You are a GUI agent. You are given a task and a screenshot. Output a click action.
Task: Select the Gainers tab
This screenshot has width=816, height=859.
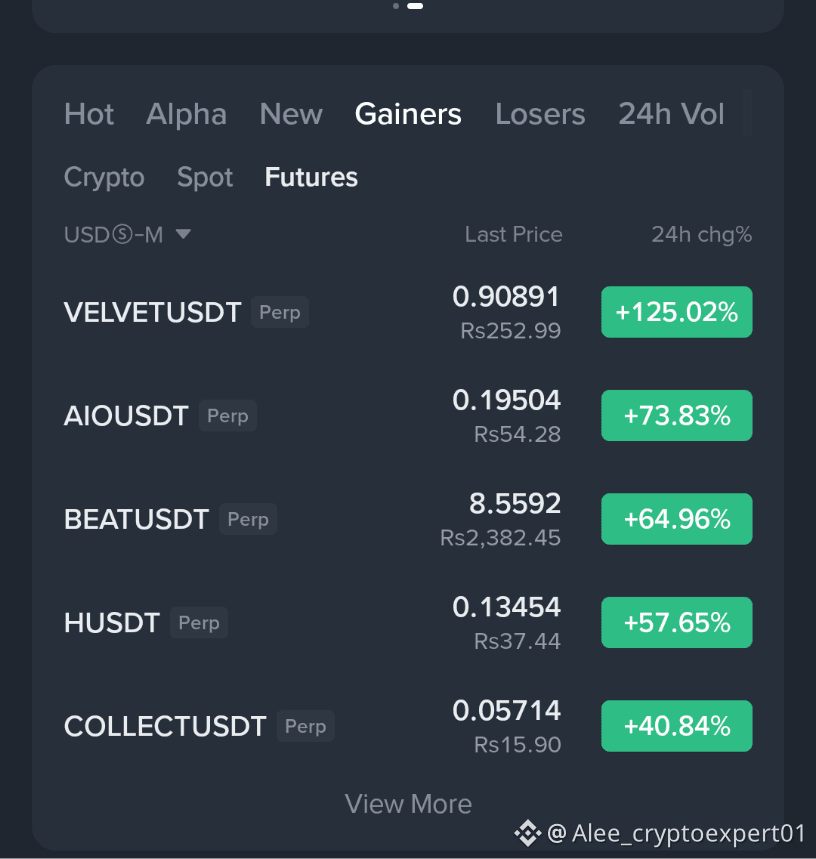tap(408, 114)
